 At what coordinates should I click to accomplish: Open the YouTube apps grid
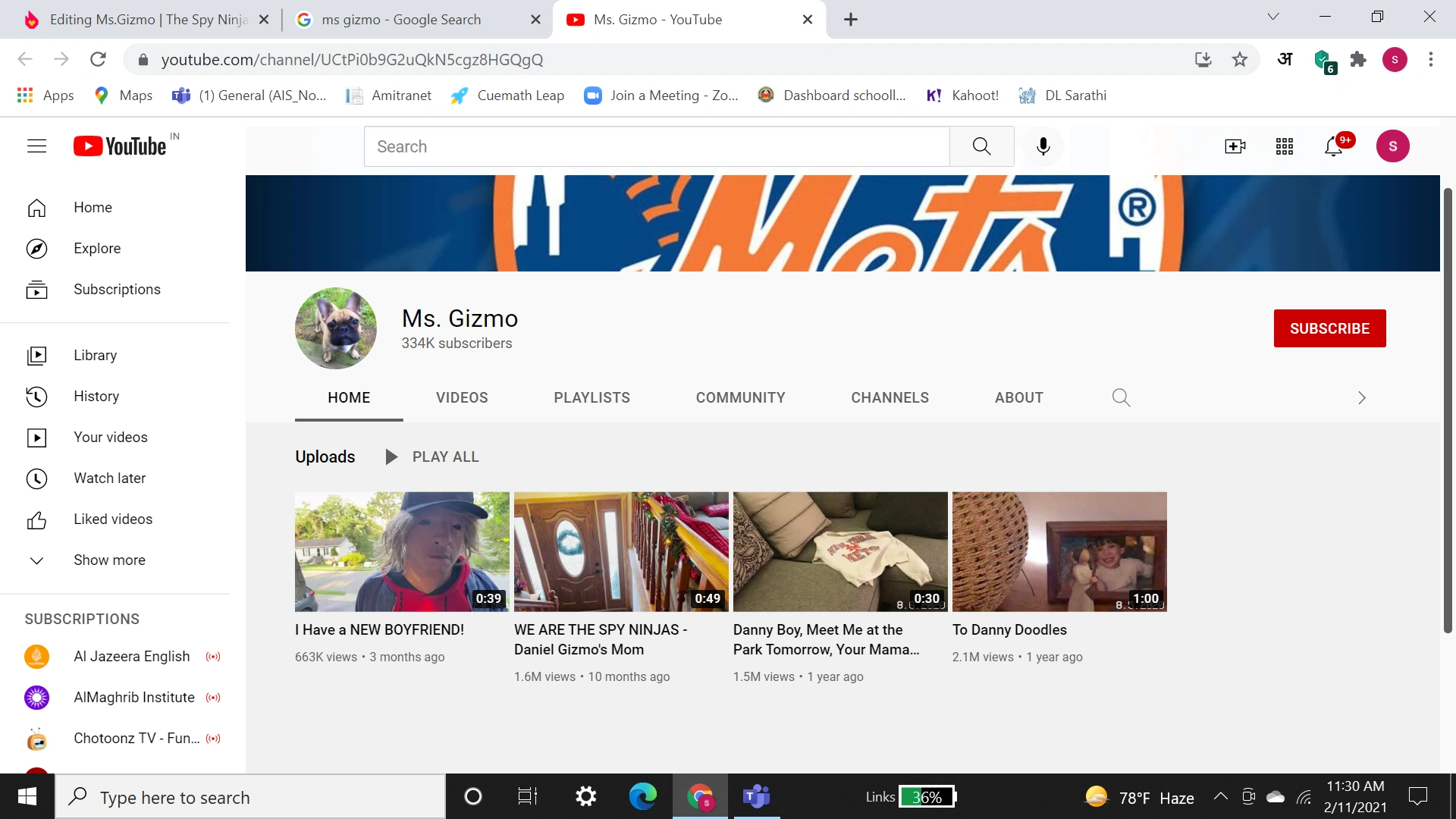click(x=1284, y=146)
